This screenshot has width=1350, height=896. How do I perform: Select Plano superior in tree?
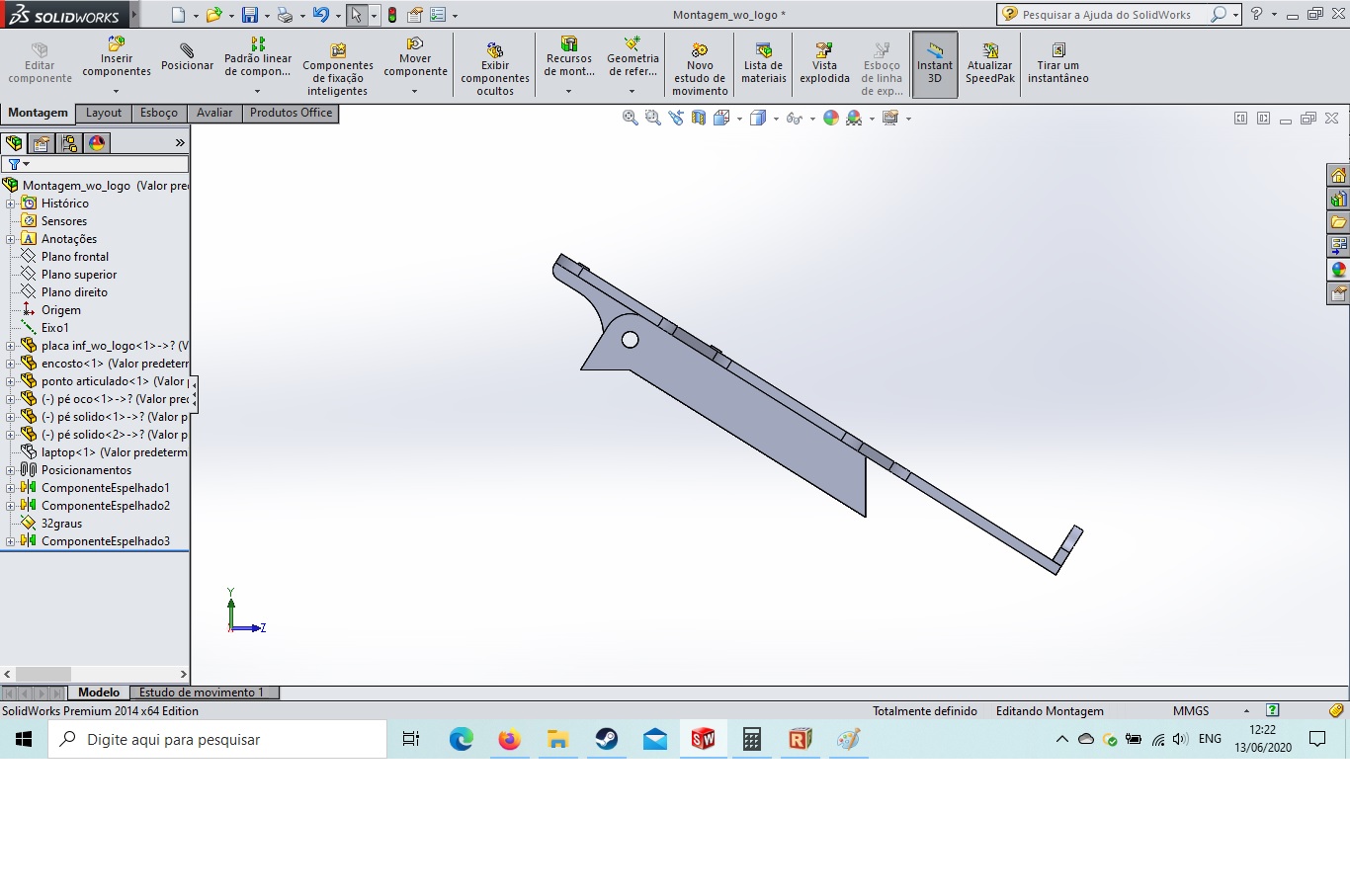79,275
